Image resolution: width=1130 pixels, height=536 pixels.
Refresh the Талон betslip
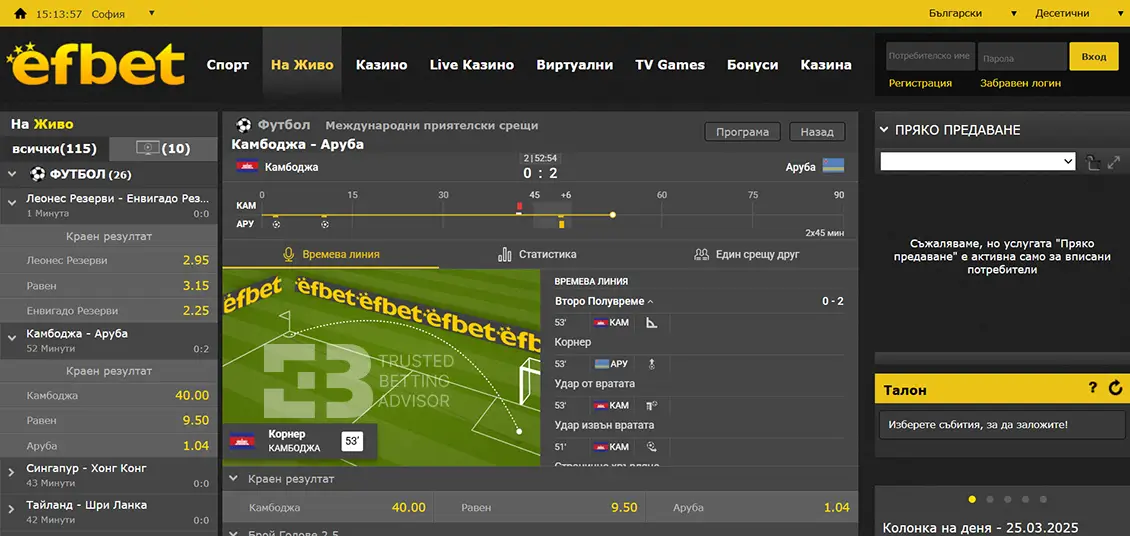click(1116, 388)
